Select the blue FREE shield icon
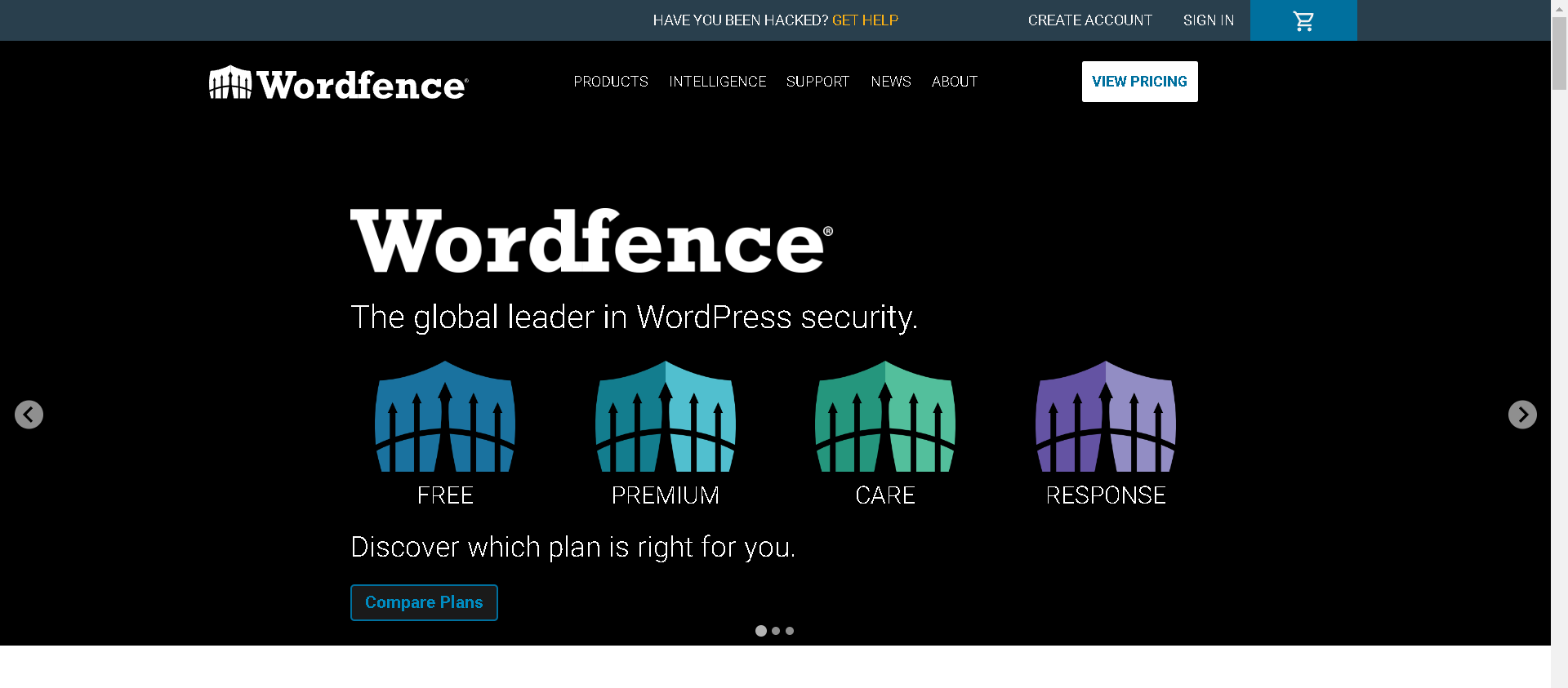Image resolution: width=1568 pixels, height=688 pixels. (445, 417)
